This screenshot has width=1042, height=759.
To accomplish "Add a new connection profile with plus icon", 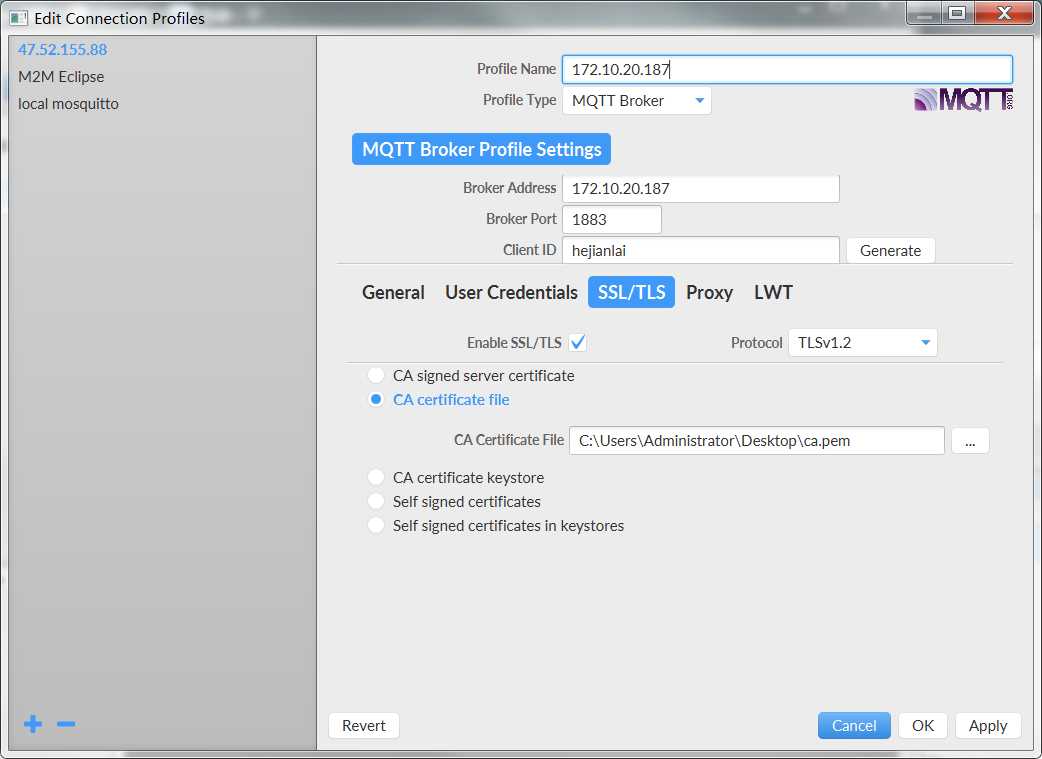I will (x=33, y=724).
